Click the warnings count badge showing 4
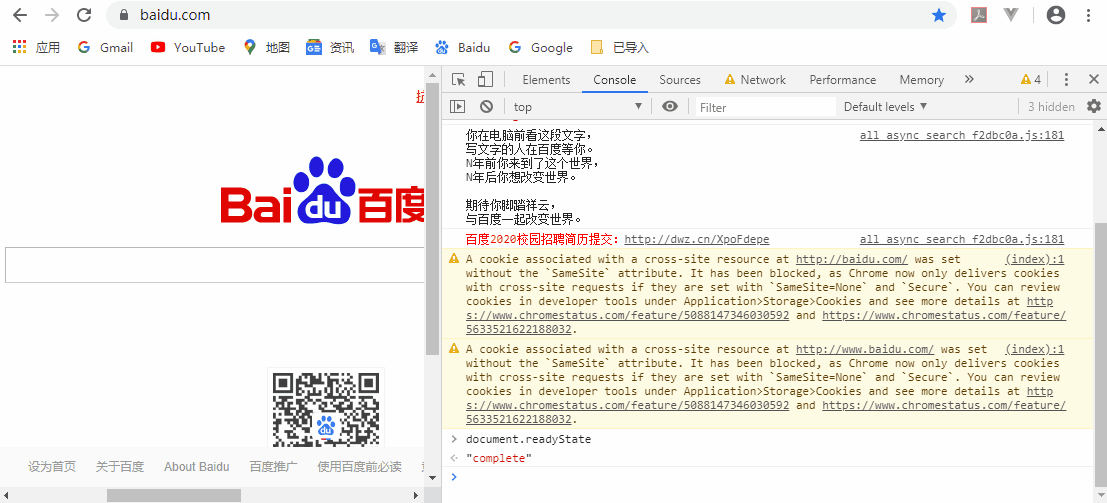Image resolution: width=1107 pixels, height=503 pixels. [1031, 80]
